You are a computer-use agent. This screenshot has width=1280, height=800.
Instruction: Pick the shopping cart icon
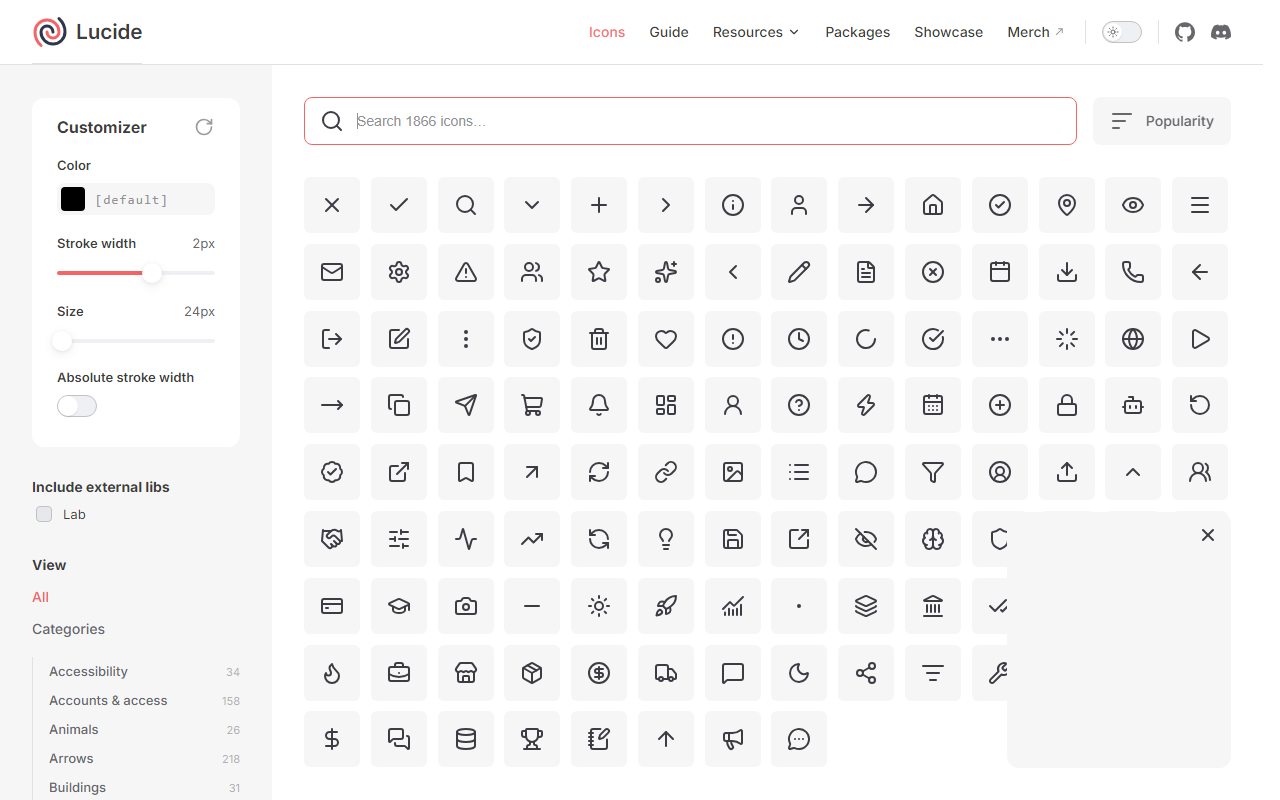(532, 405)
